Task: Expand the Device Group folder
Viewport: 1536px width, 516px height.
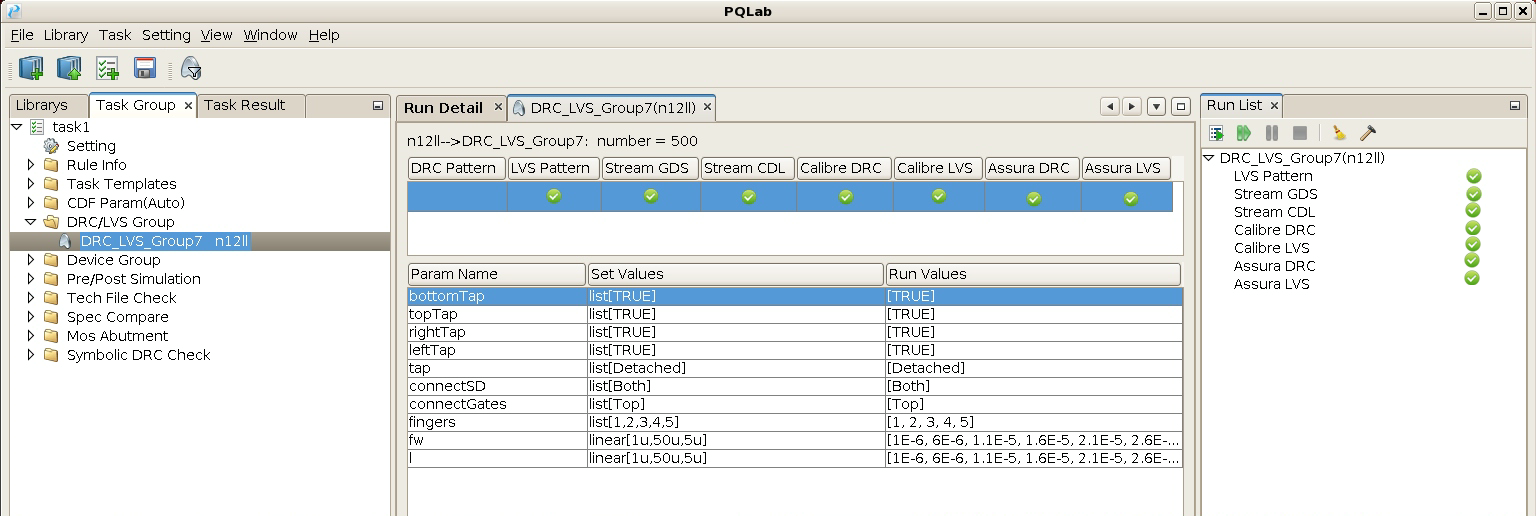Action: (x=31, y=260)
